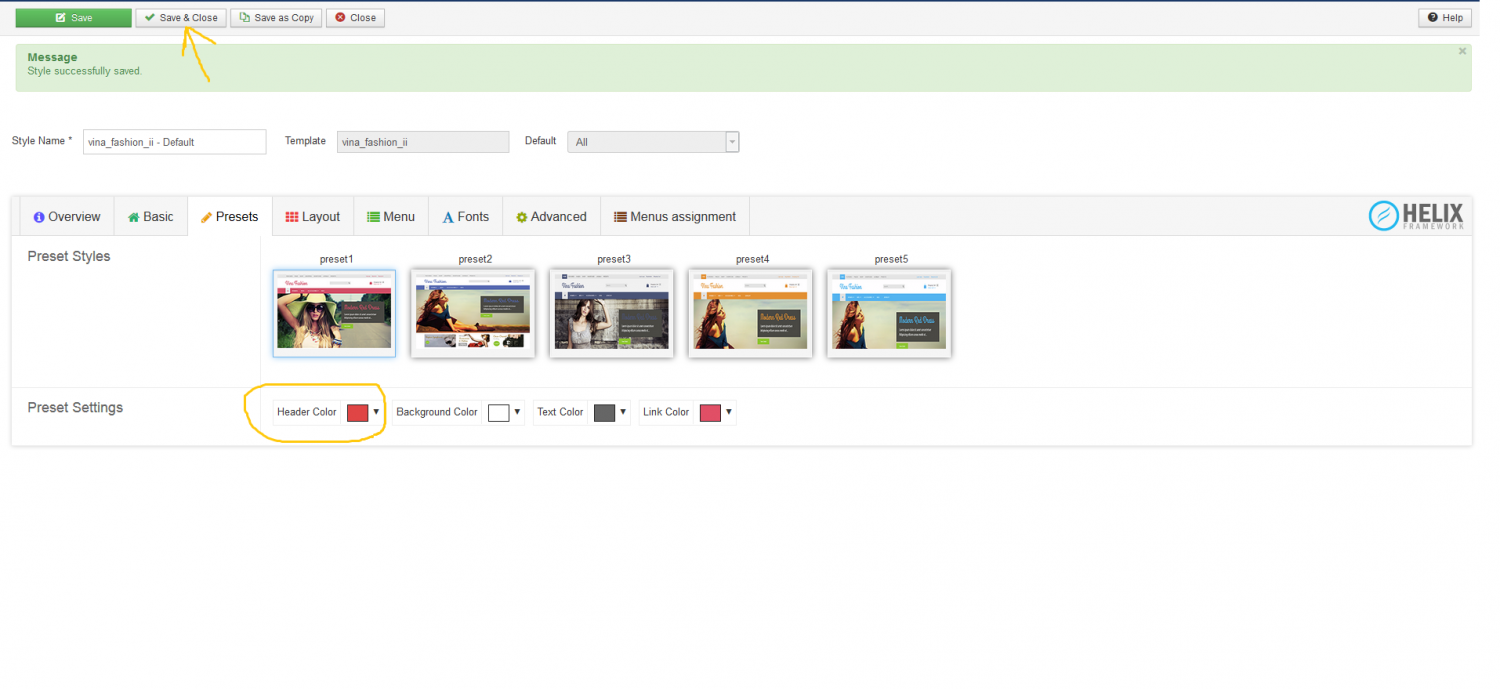Open the Help button
This screenshot has height=689, width=1500.
click(x=1445, y=18)
